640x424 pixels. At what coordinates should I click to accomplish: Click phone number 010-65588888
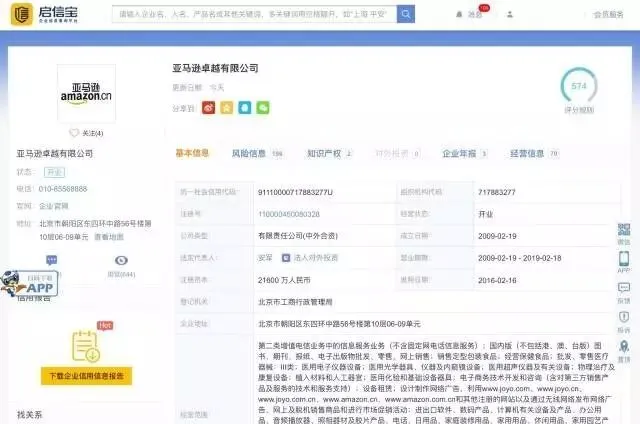pos(63,189)
